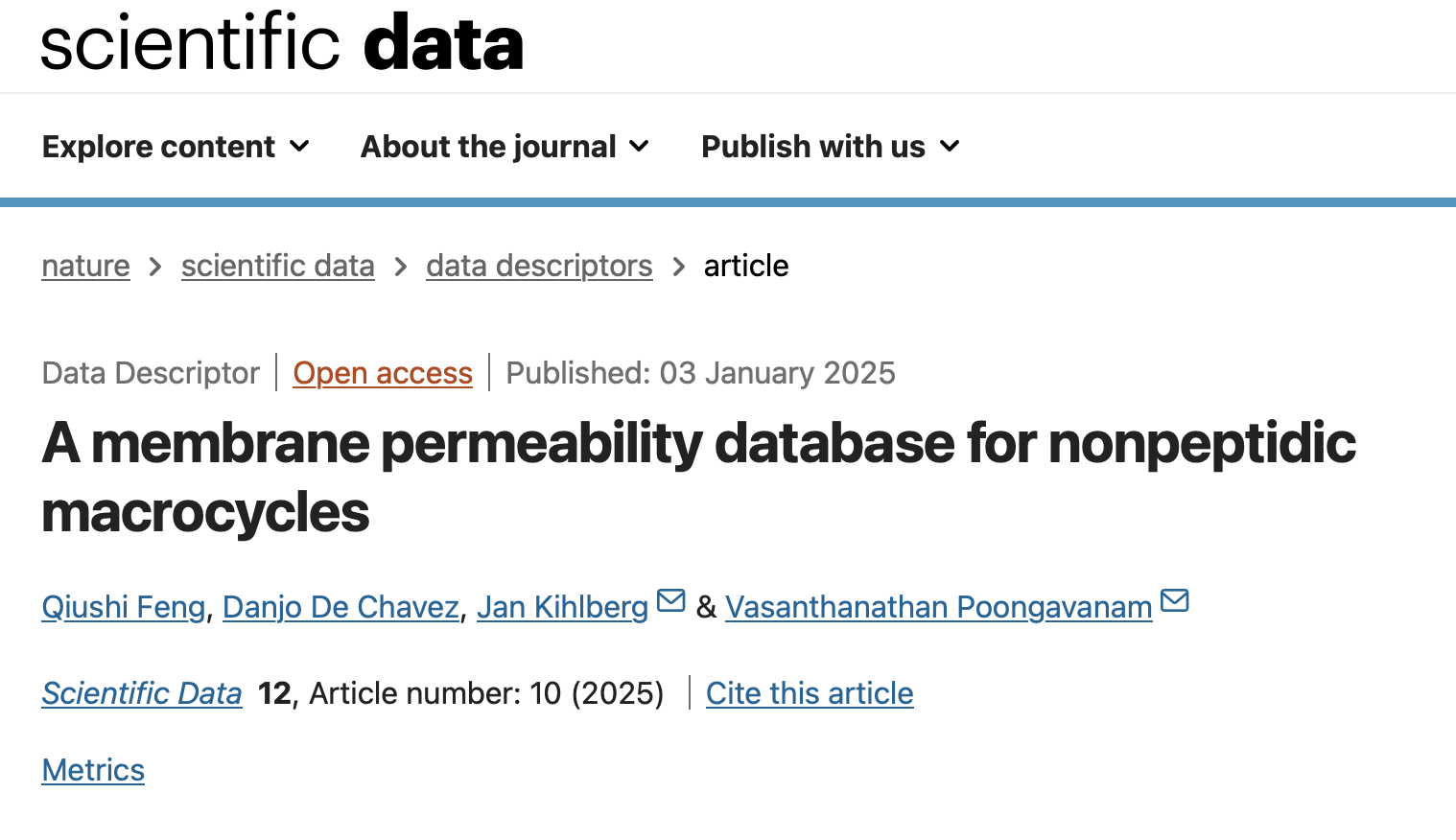
Task: Click the scientific data journal logo
Action: point(282,43)
